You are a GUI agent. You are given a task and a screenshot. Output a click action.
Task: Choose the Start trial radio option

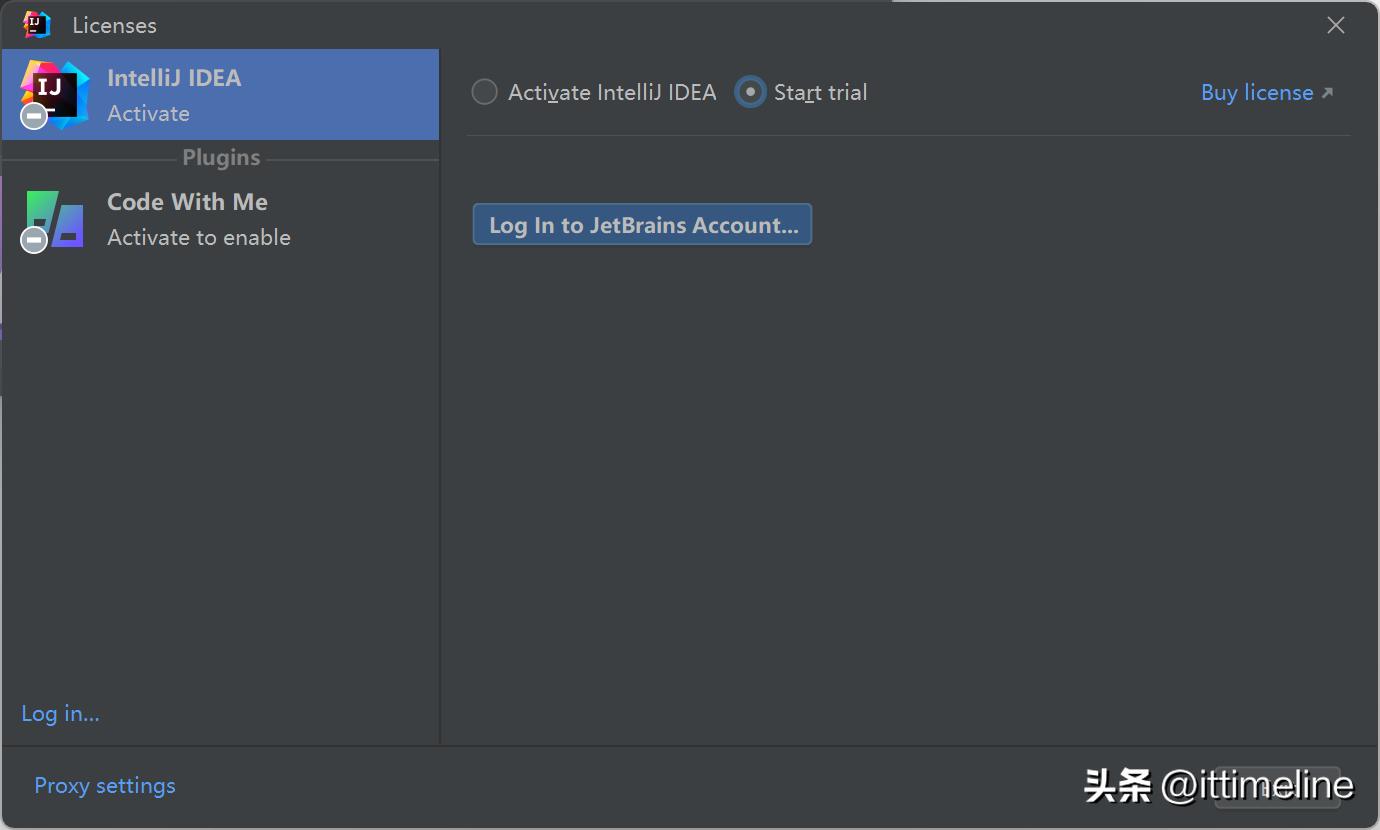(750, 93)
